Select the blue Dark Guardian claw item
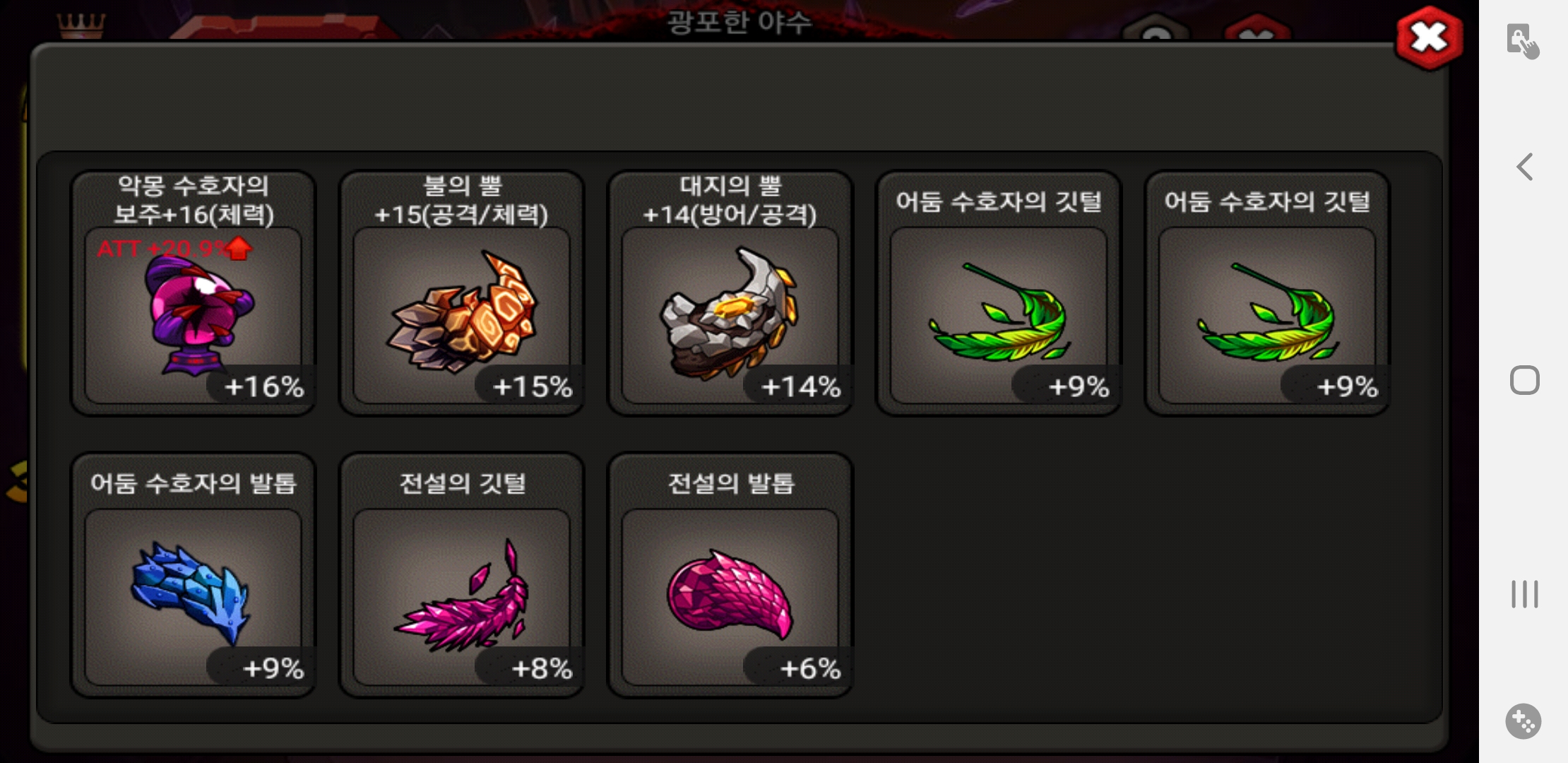Image resolution: width=1568 pixels, height=763 pixels. 194,575
